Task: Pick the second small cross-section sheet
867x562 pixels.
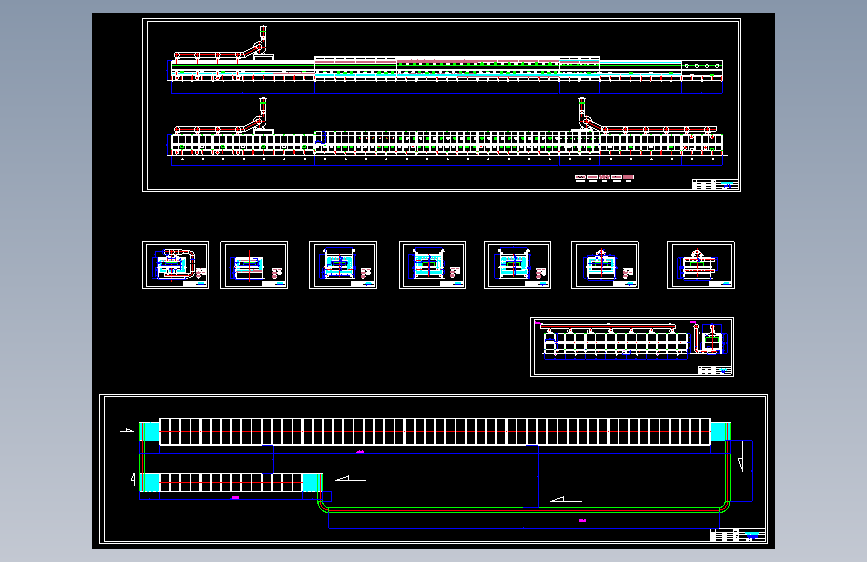Action: point(254,265)
